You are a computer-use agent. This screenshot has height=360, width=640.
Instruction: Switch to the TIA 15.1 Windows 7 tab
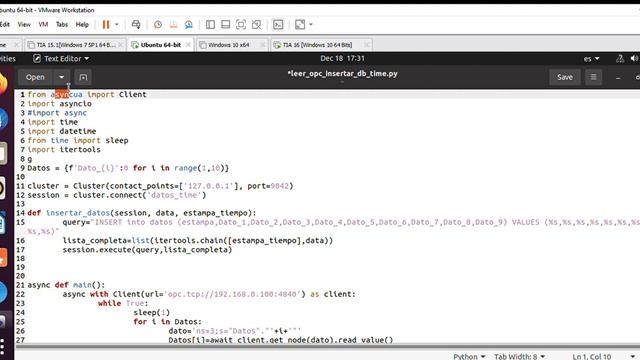[x=76, y=45]
